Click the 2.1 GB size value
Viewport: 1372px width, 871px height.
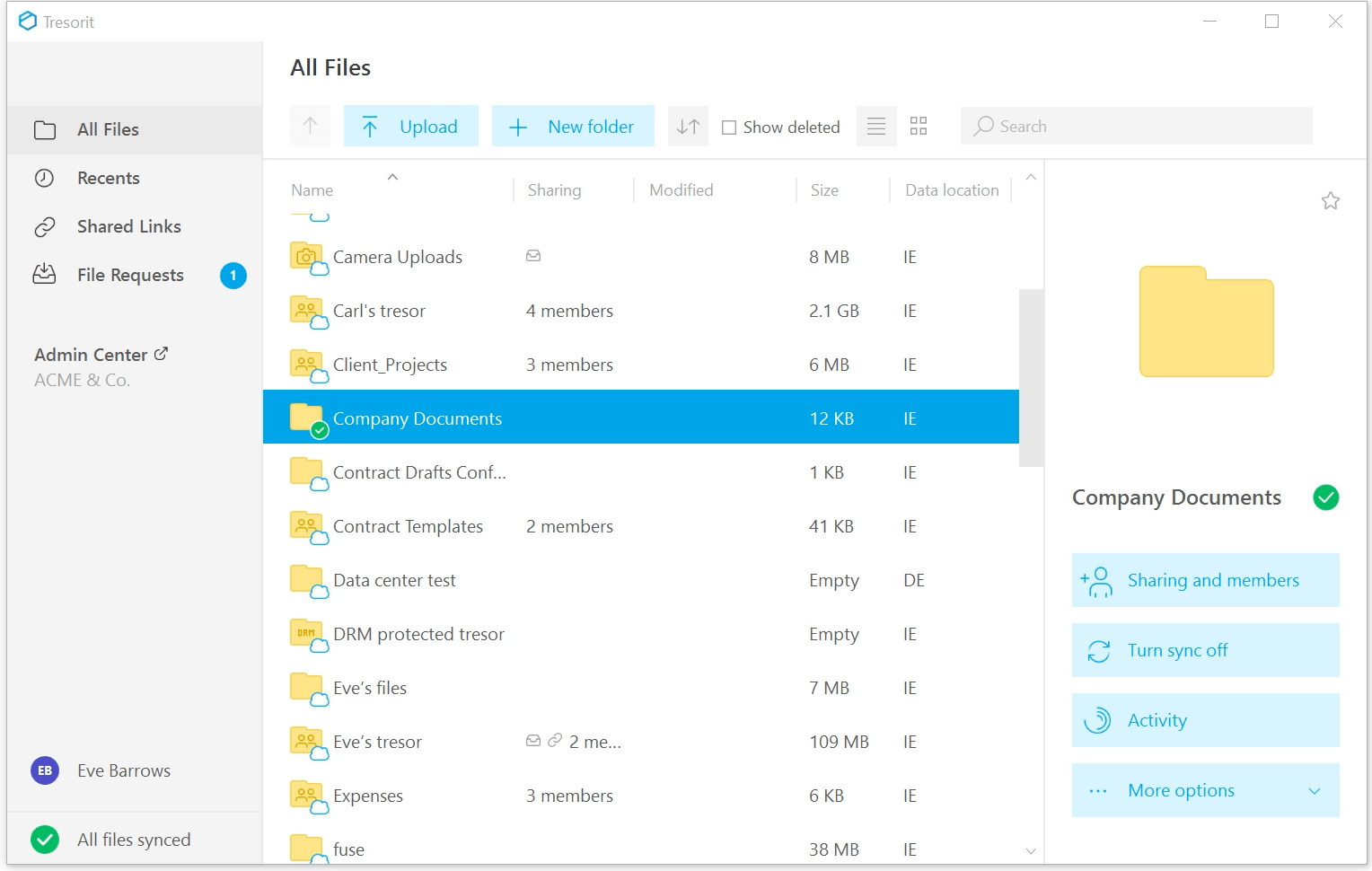[x=834, y=311]
